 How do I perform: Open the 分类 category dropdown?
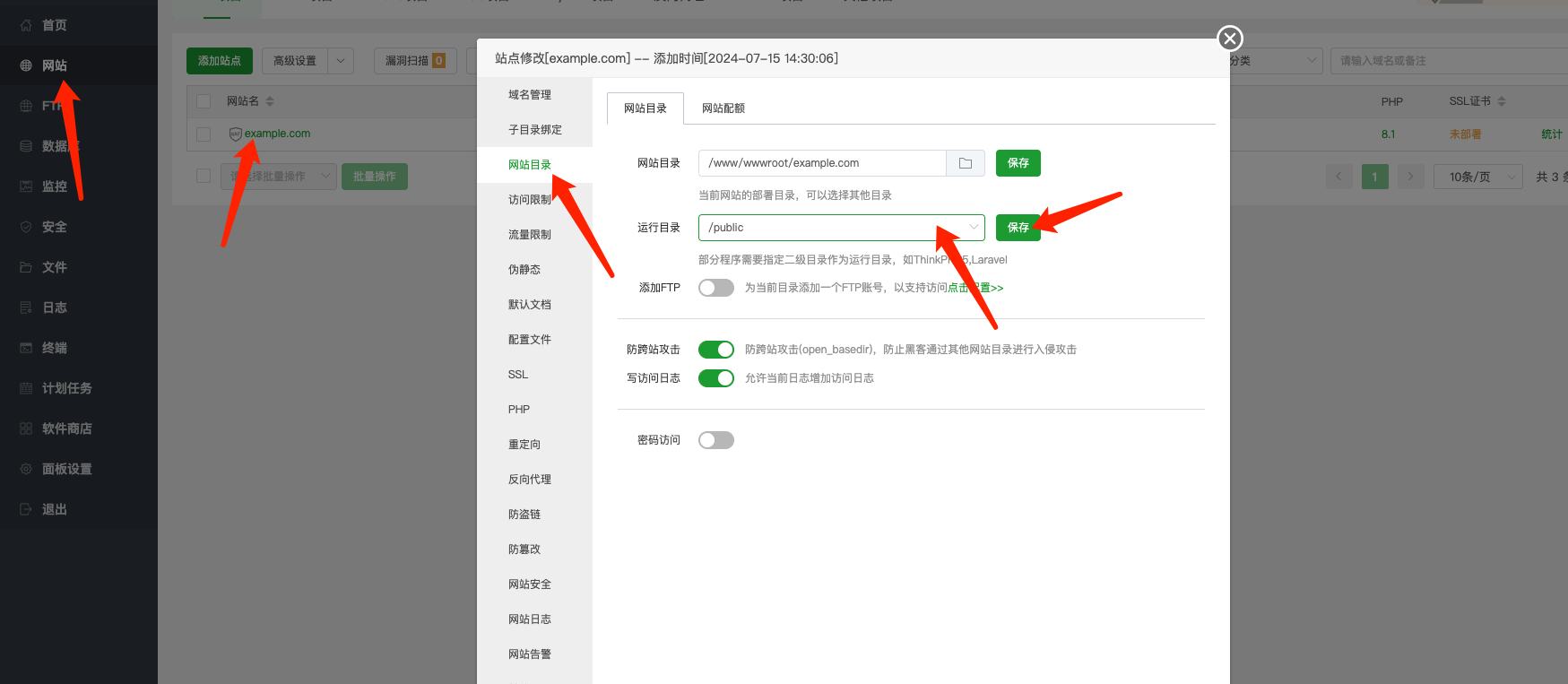point(1276,61)
